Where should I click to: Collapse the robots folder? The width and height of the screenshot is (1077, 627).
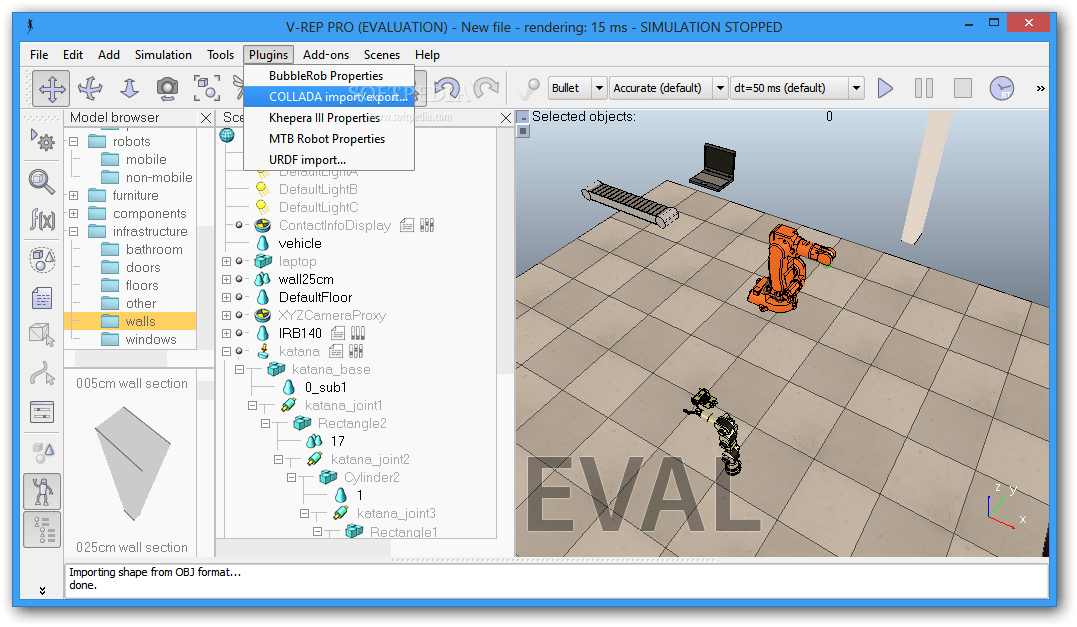click(x=73, y=141)
